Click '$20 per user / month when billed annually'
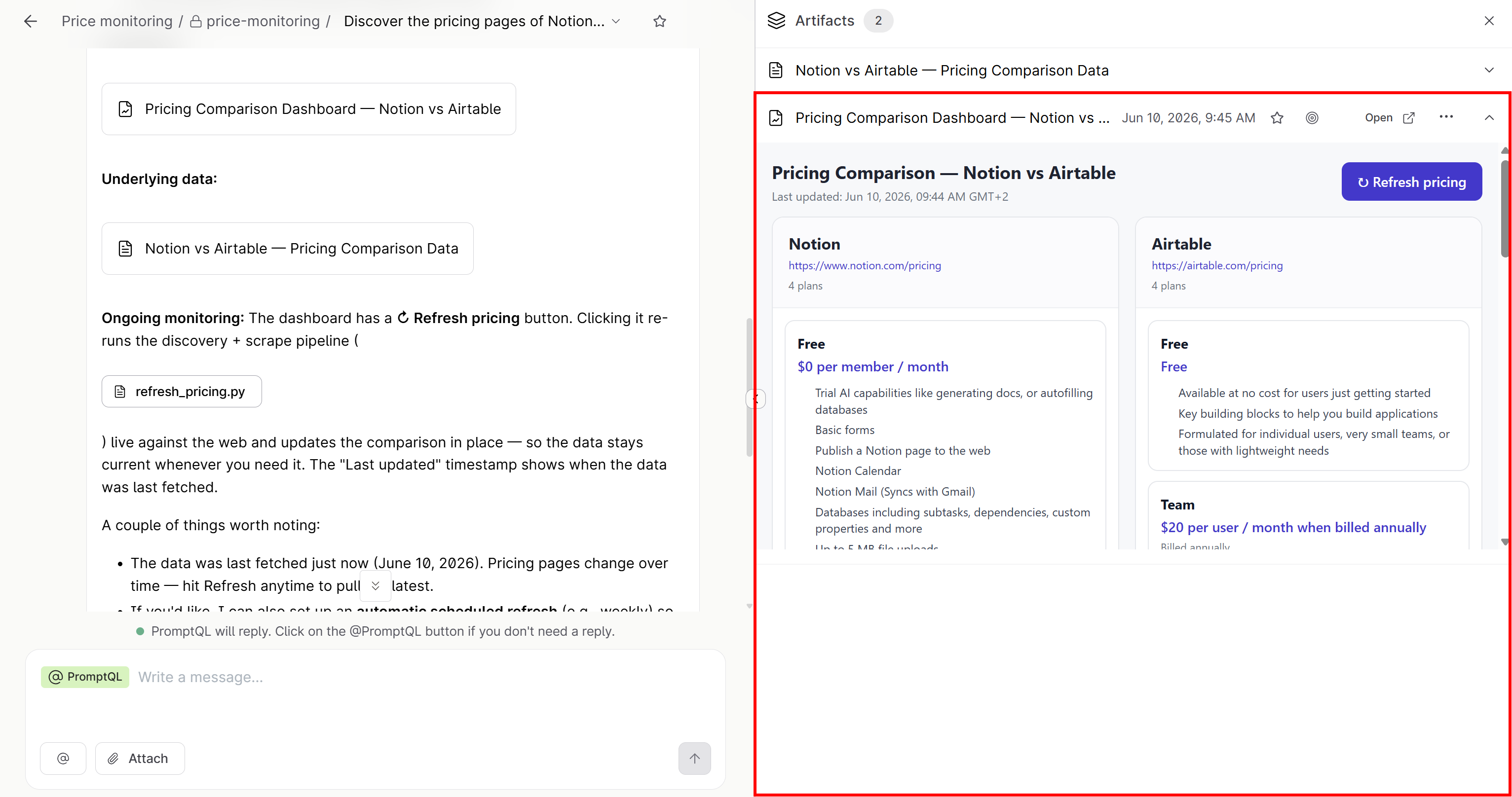The image size is (1512, 797). click(x=1292, y=527)
